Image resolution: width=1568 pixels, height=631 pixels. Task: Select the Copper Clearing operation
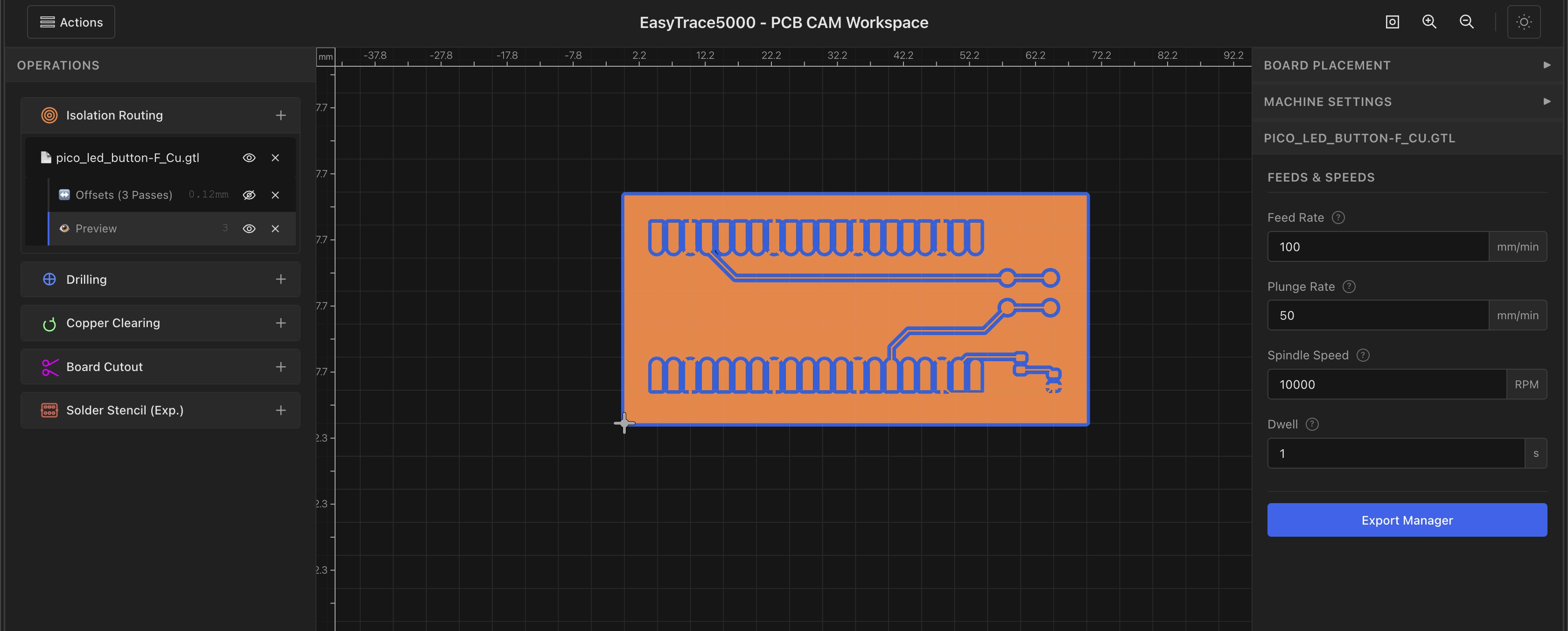coord(113,323)
